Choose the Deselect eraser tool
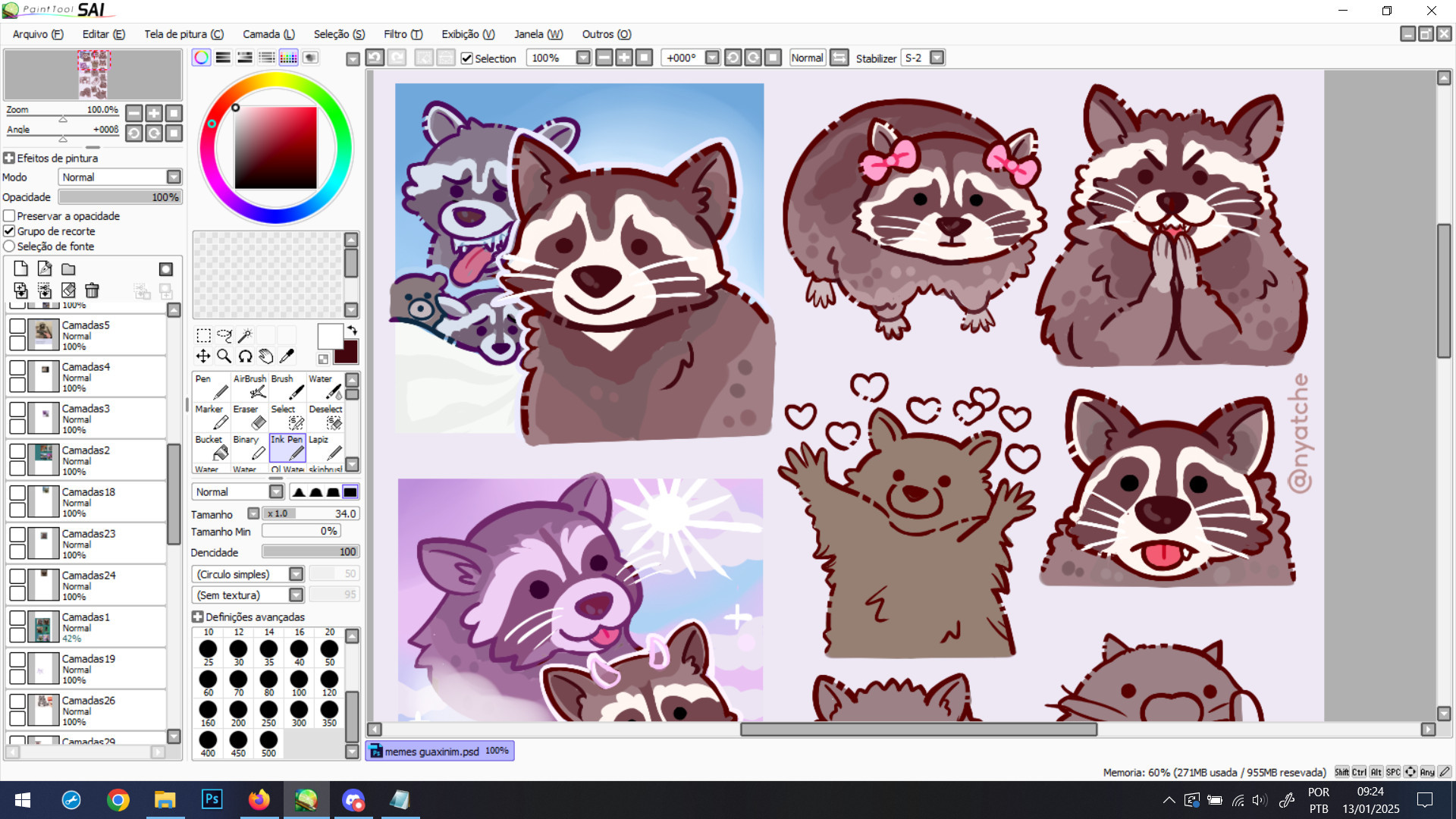Screen dimensions: 1456x819 pyautogui.click(x=325, y=416)
